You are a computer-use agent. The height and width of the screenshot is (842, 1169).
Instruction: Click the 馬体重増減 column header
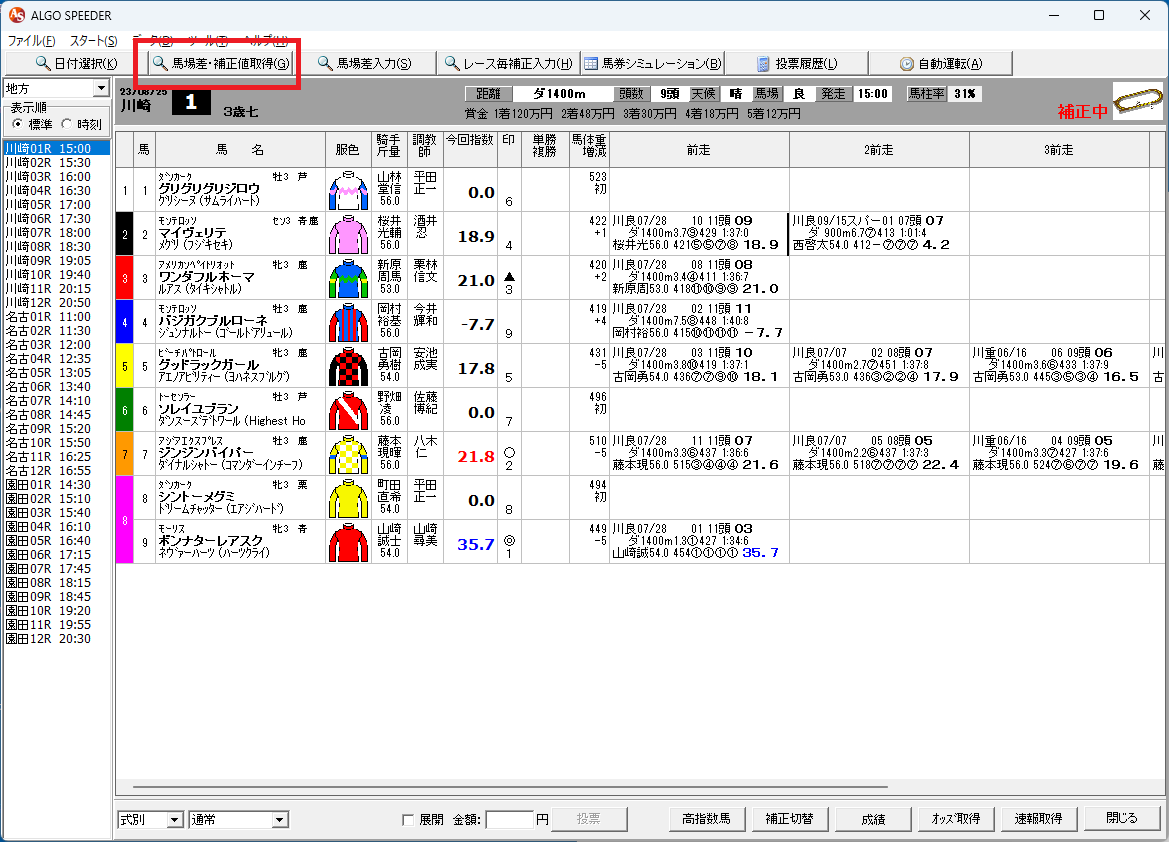pos(590,149)
